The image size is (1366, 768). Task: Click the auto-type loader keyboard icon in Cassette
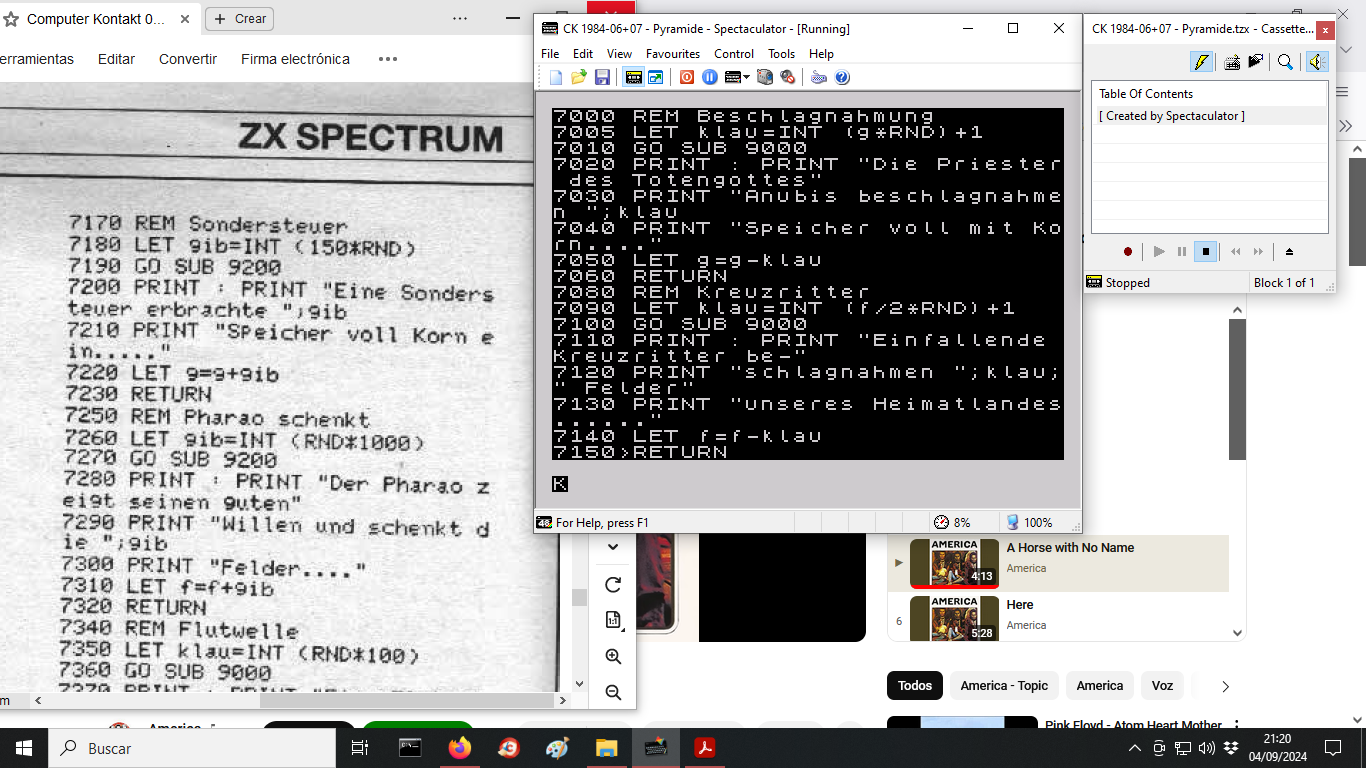(x=1232, y=61)
